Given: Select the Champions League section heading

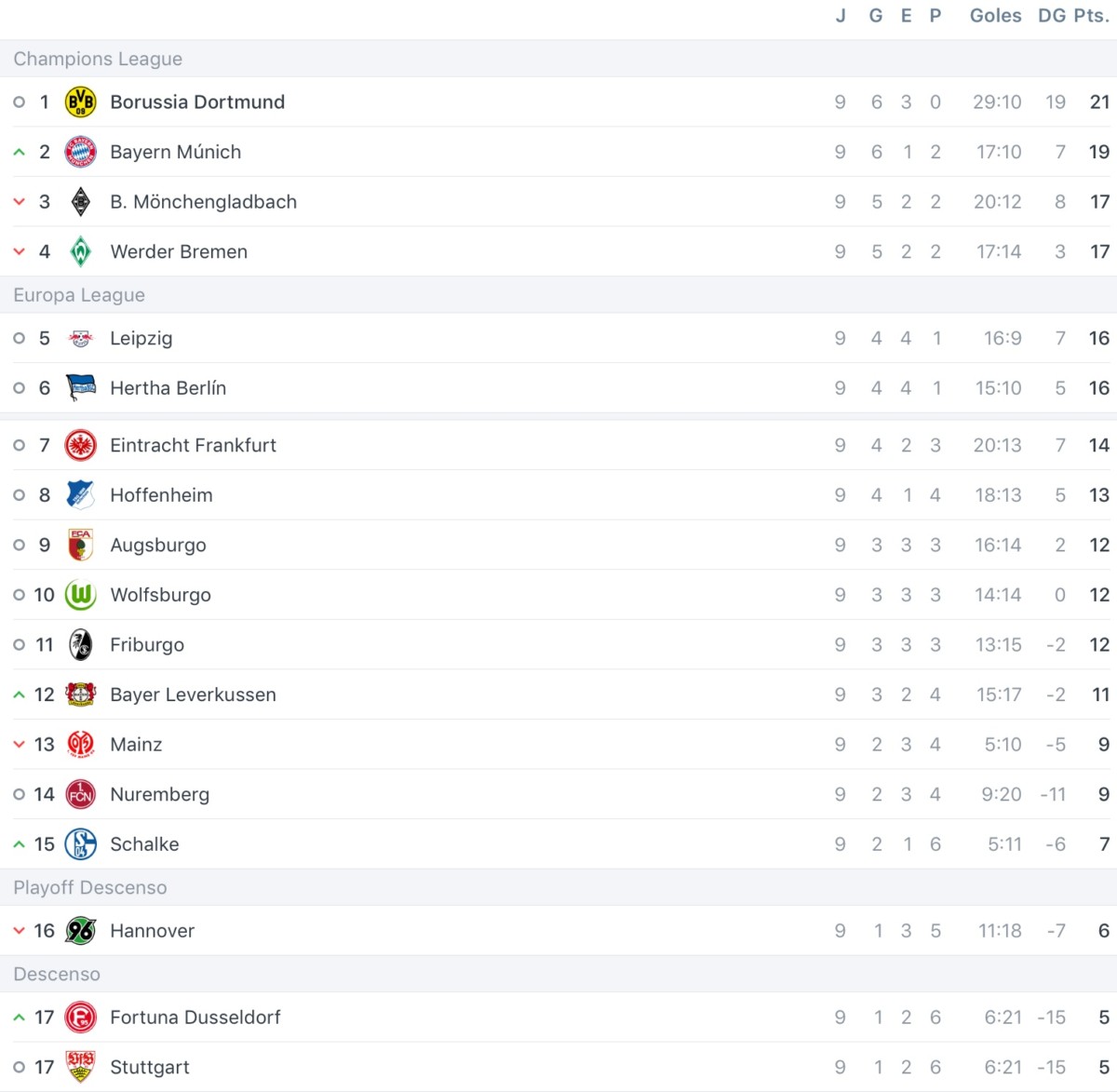Looking at the screenshot, I should 98,59.
